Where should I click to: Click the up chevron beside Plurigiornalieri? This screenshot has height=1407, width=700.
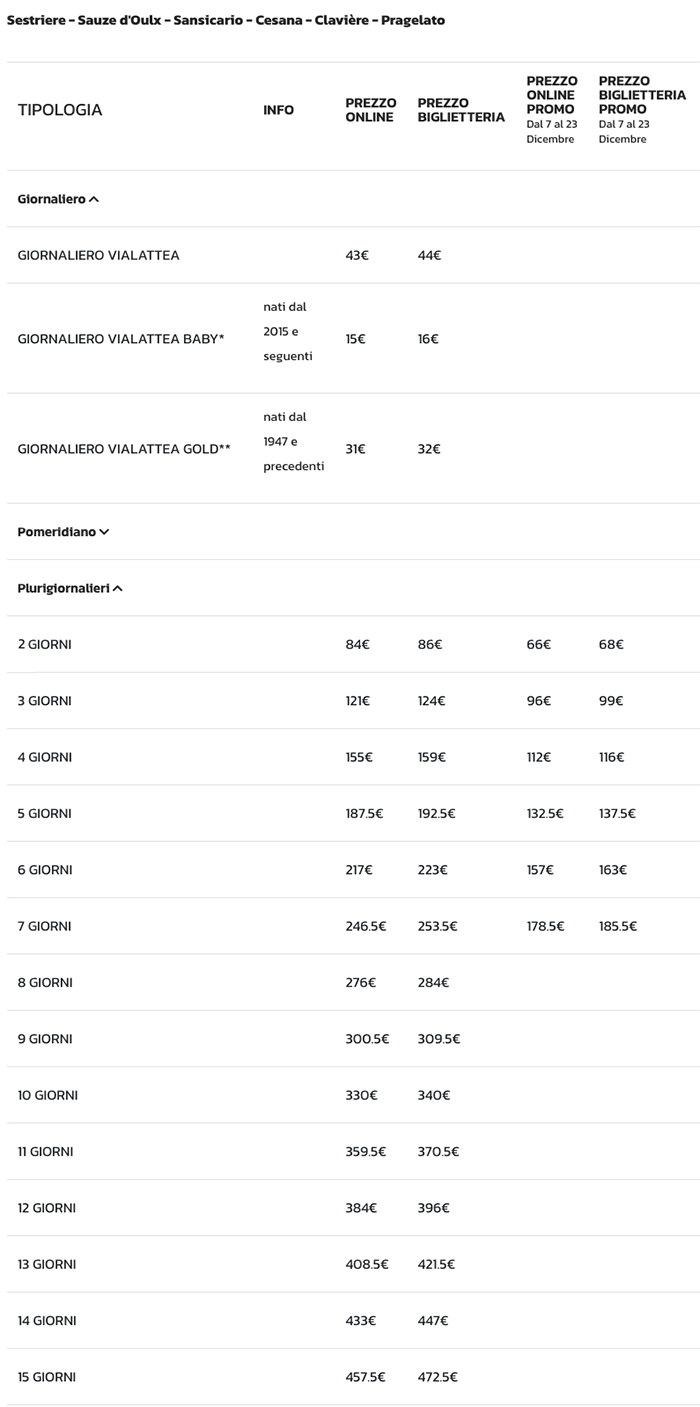tap(118, 588)
